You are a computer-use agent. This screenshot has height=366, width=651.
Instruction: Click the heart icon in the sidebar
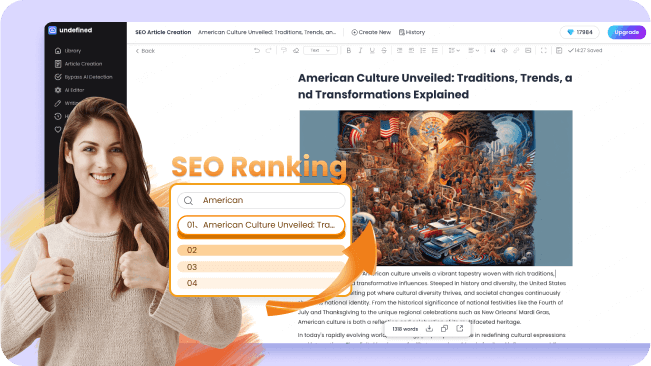click(x=58, y=129)
